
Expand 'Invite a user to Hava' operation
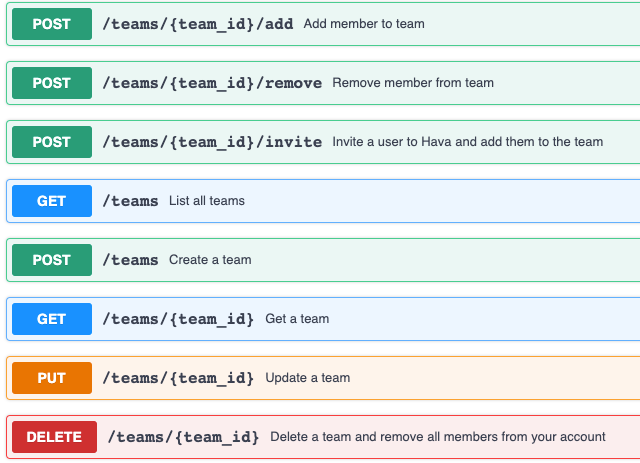(x=467, y=142)
